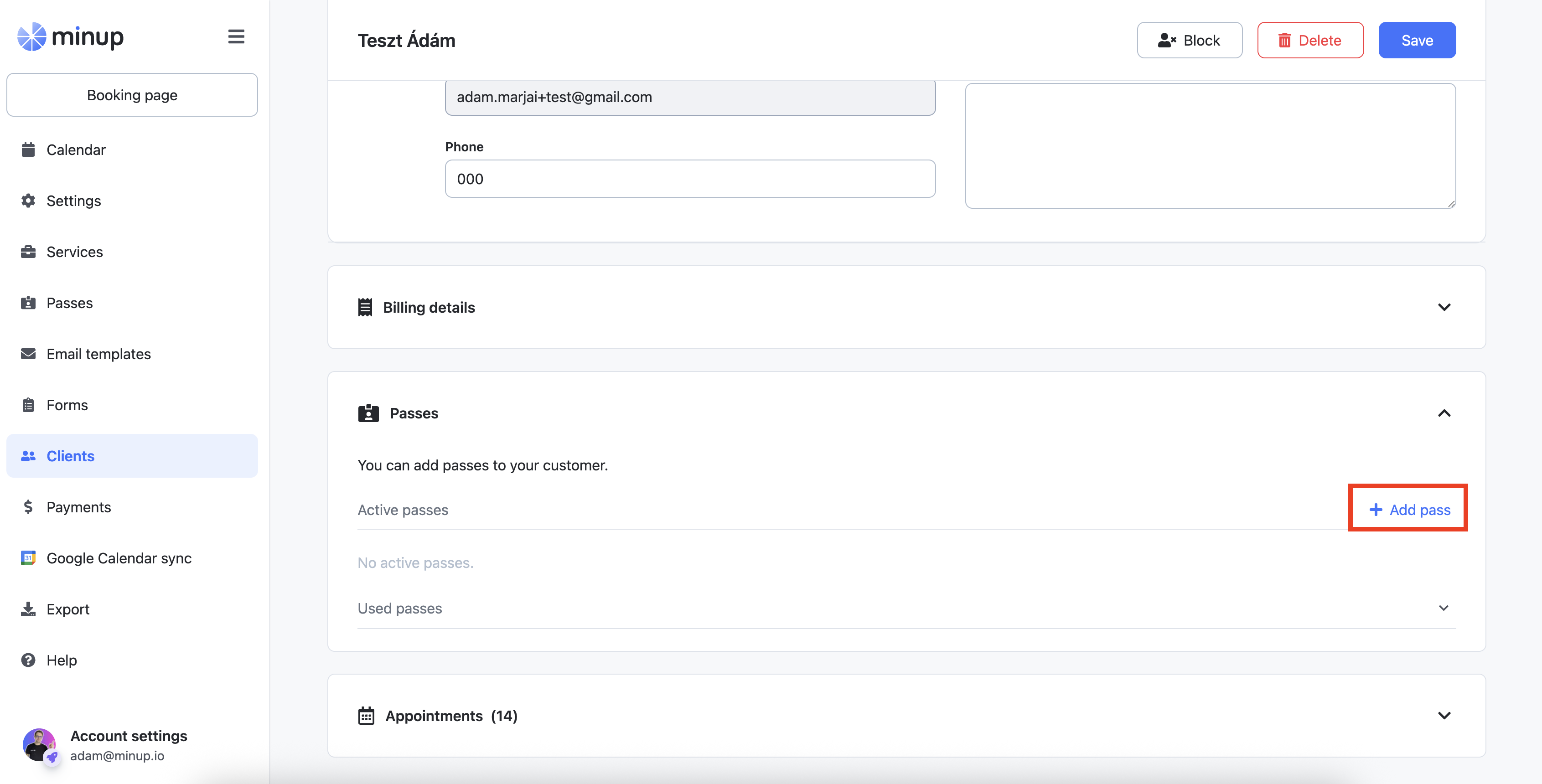Click into the Phone input field
Screen dimensions: 1542x784
point(689,178)
